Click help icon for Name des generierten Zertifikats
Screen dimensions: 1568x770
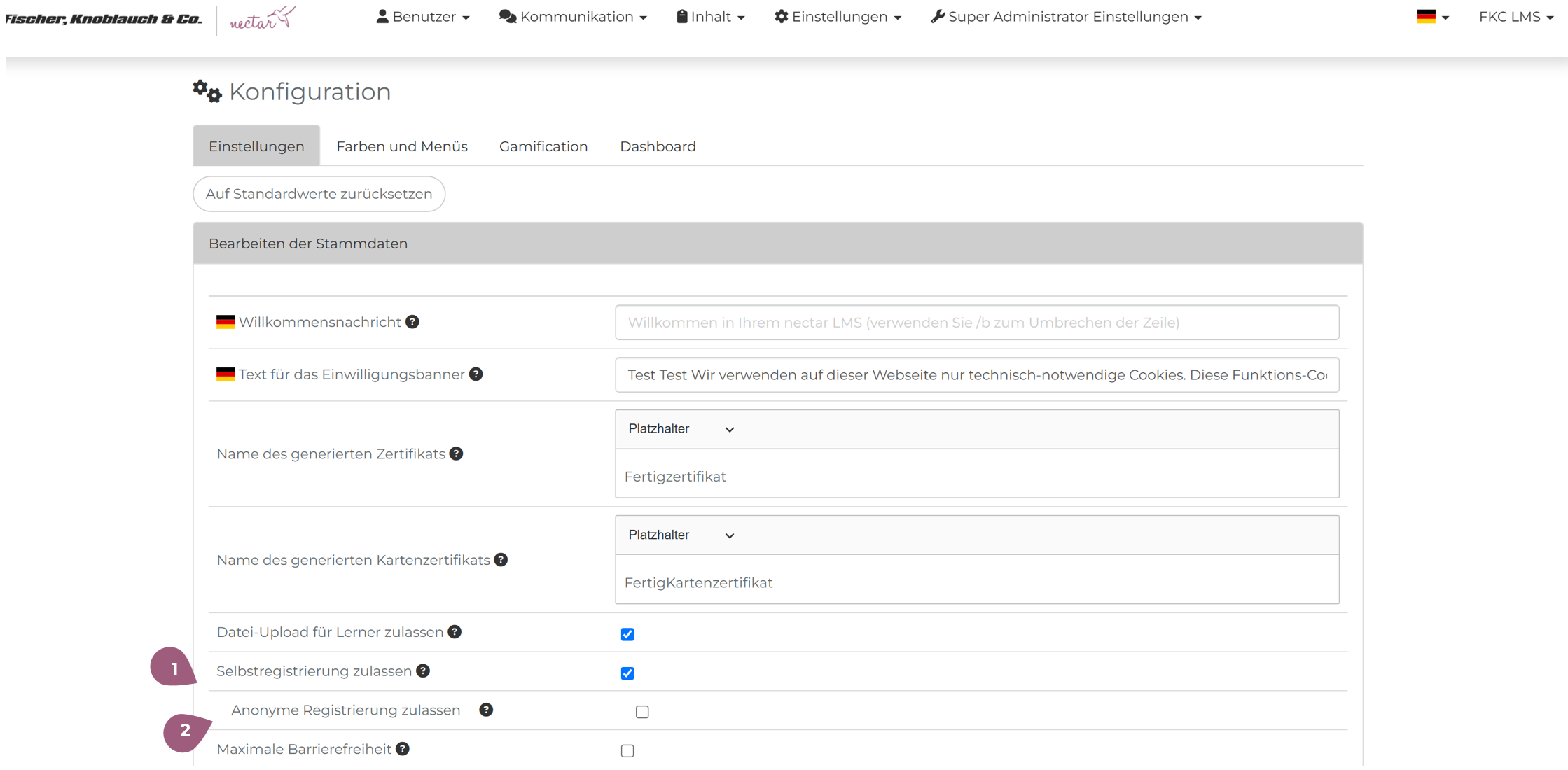click(x=457, y=454)
